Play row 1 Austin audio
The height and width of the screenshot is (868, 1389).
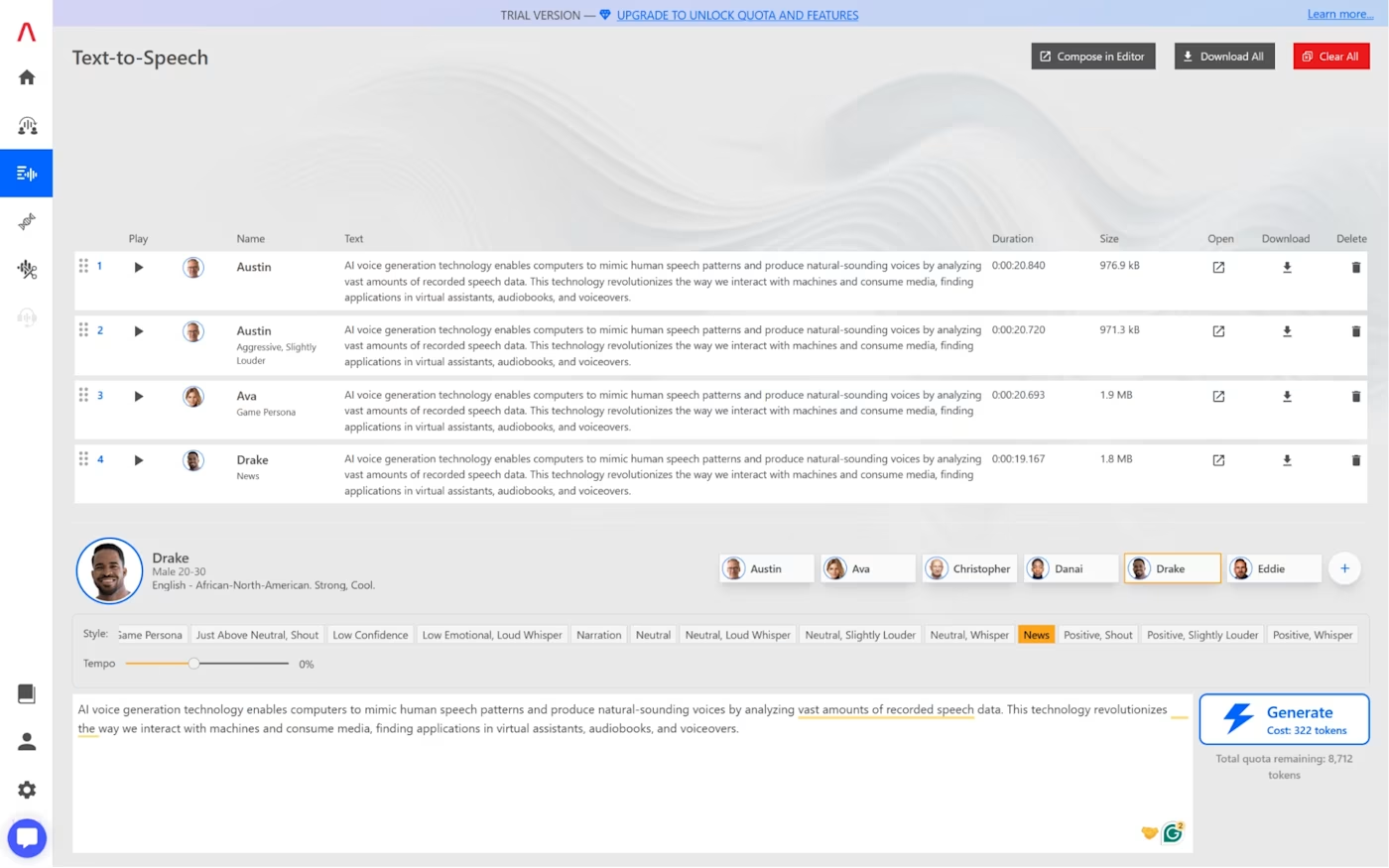pyautogui.click(x=139, y=267)
